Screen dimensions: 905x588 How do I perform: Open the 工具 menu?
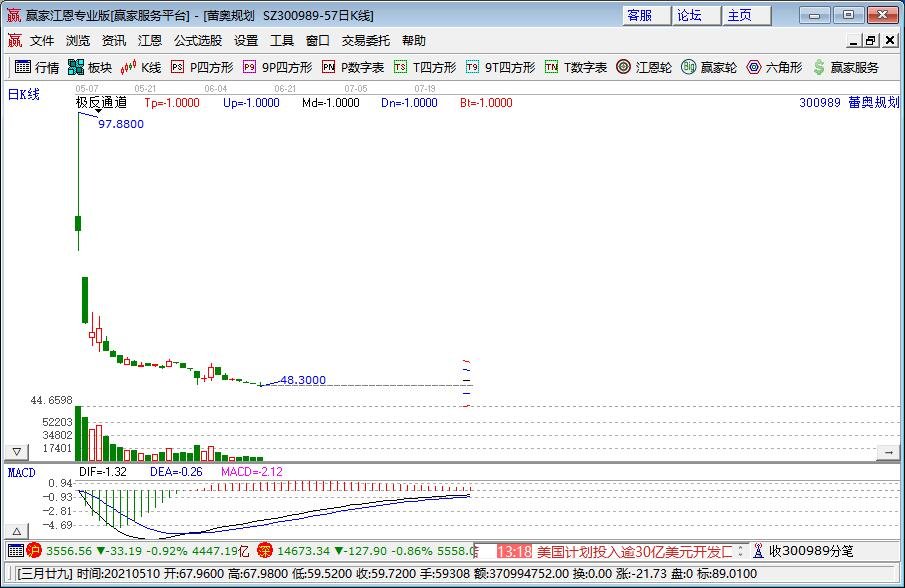(x=282, y=40)
